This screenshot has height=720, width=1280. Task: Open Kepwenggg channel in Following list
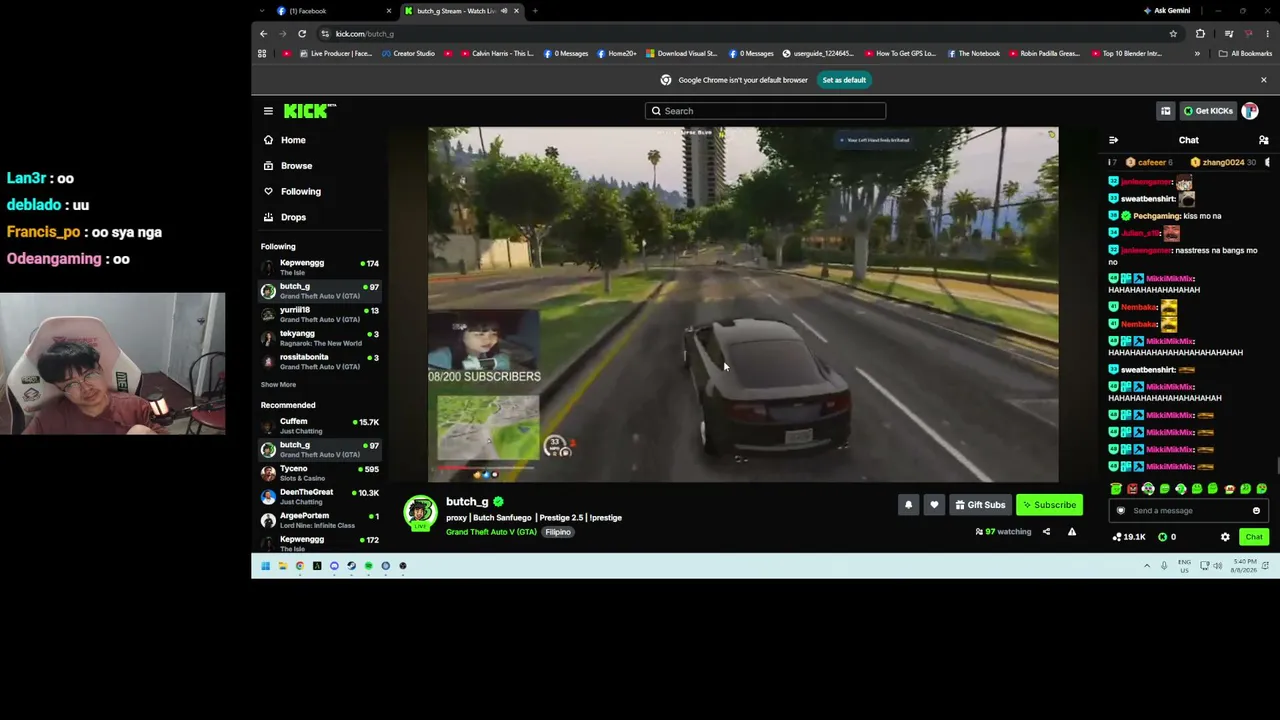click(320, 267)
